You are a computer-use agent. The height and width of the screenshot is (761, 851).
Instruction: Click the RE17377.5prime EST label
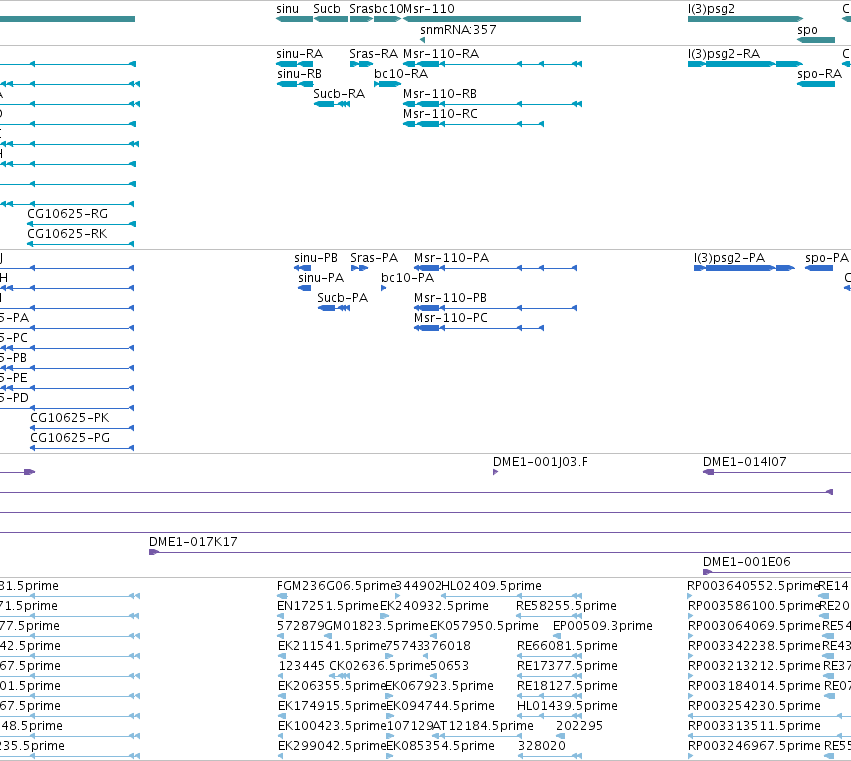click(x=568, y=666)
